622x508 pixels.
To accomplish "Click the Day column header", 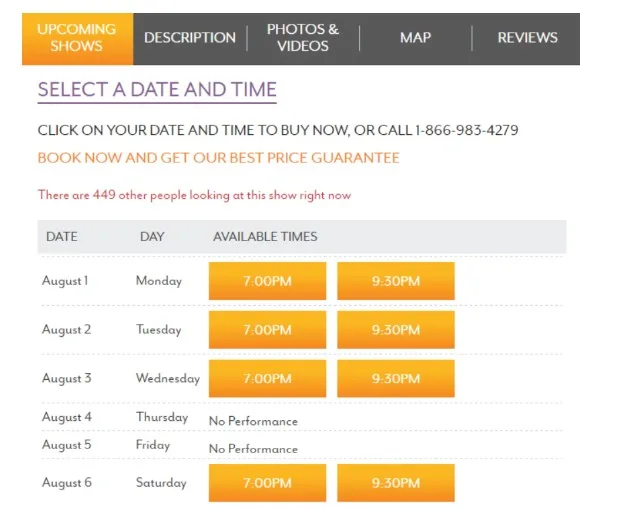I will (152, 237).
